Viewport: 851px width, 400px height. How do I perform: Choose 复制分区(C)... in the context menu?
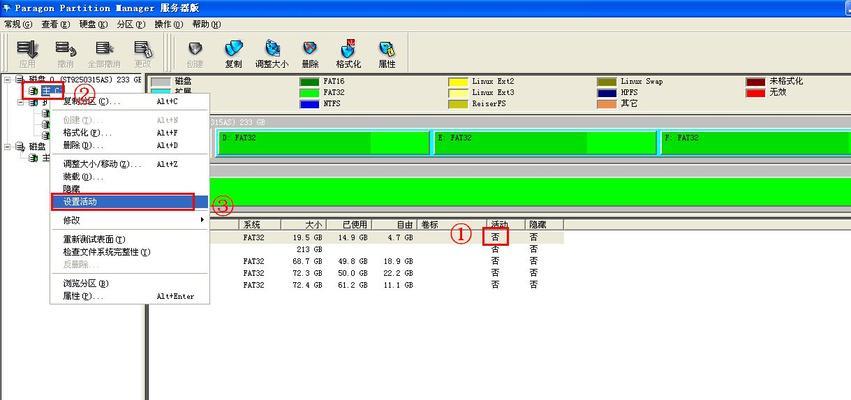point(130,101)
